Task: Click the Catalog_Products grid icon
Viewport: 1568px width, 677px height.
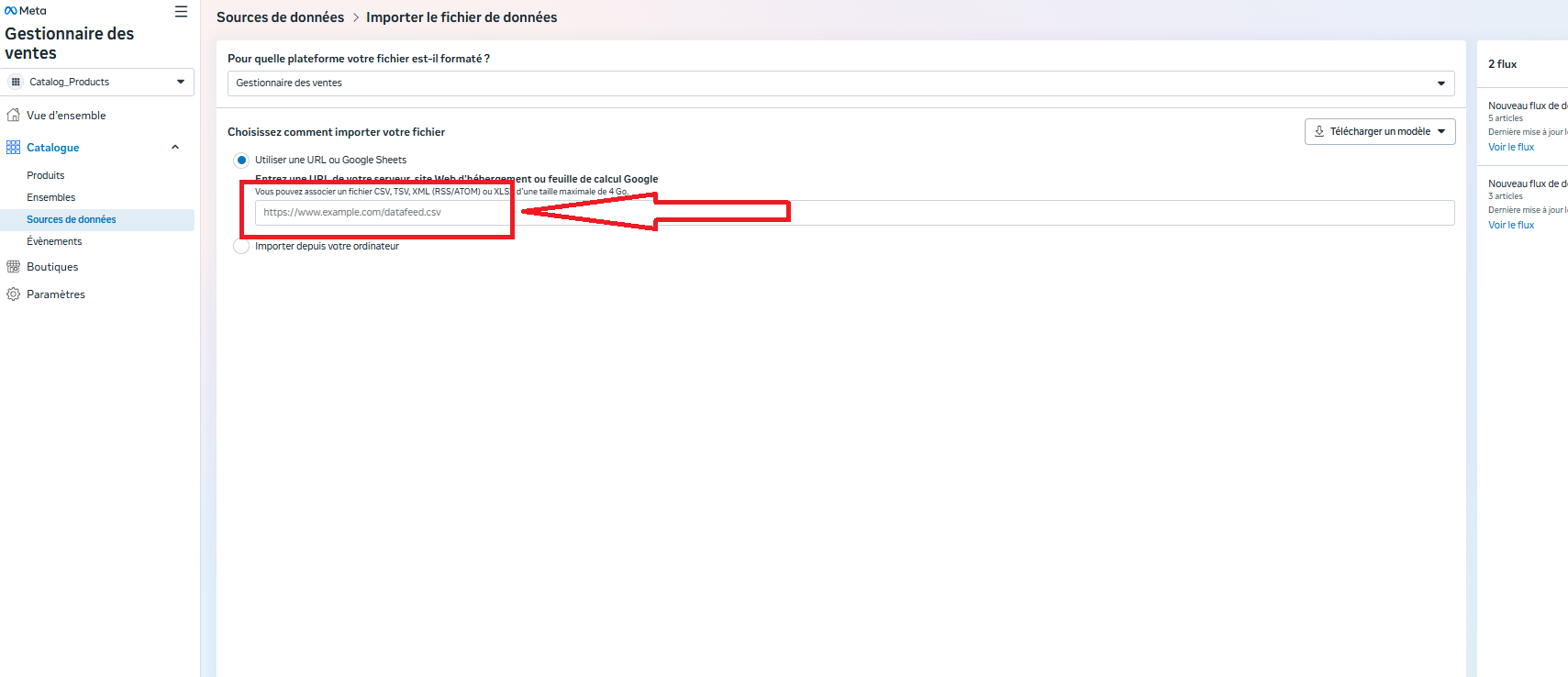Action: coord(16,82)
